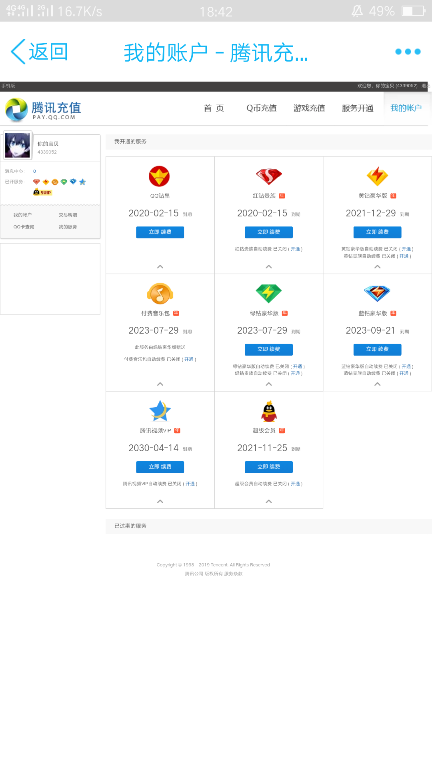The image size is (432, 768).
Task: Click the green diamond icon
Action: [268, 293]
